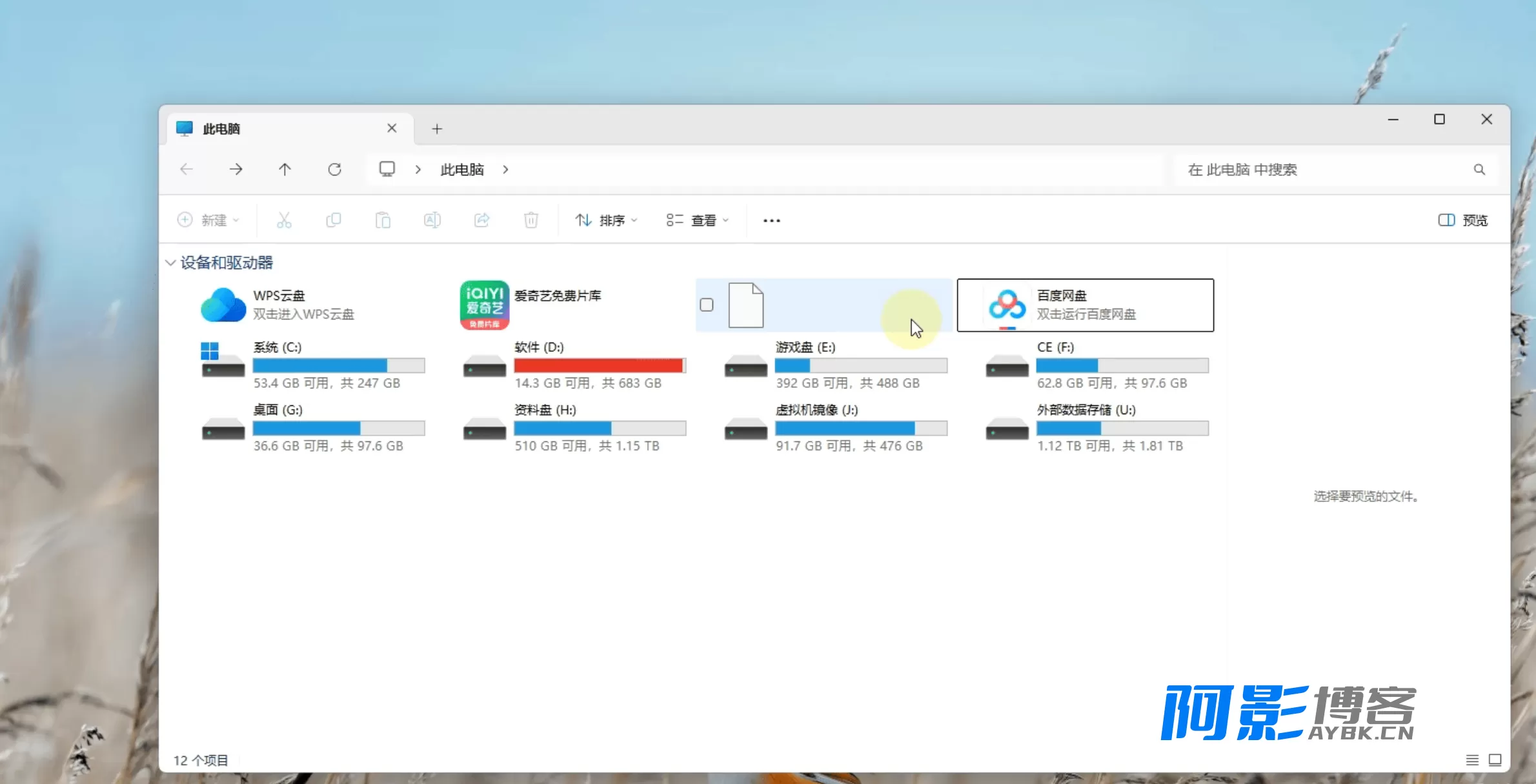Click the Forward navigation arrow

click(236, 170)
